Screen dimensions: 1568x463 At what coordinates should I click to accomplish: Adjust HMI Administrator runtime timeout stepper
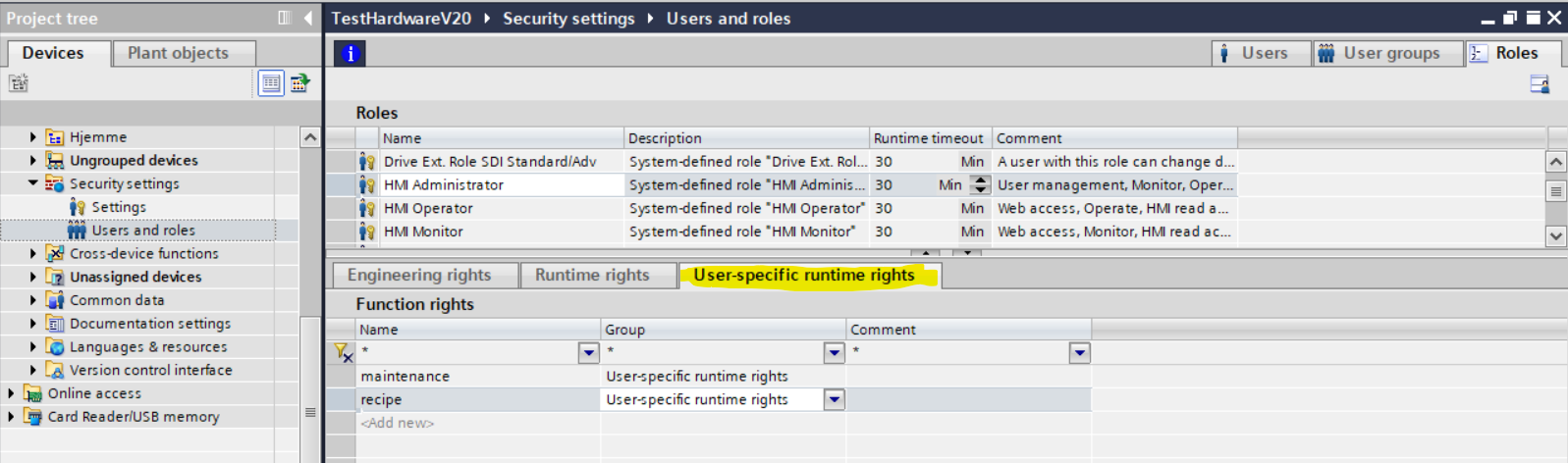[x=980, y=184]
